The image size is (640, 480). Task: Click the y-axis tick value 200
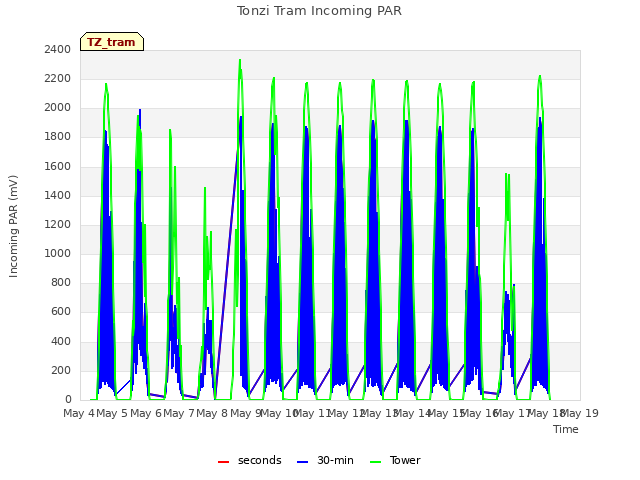[x=61, y=371]
